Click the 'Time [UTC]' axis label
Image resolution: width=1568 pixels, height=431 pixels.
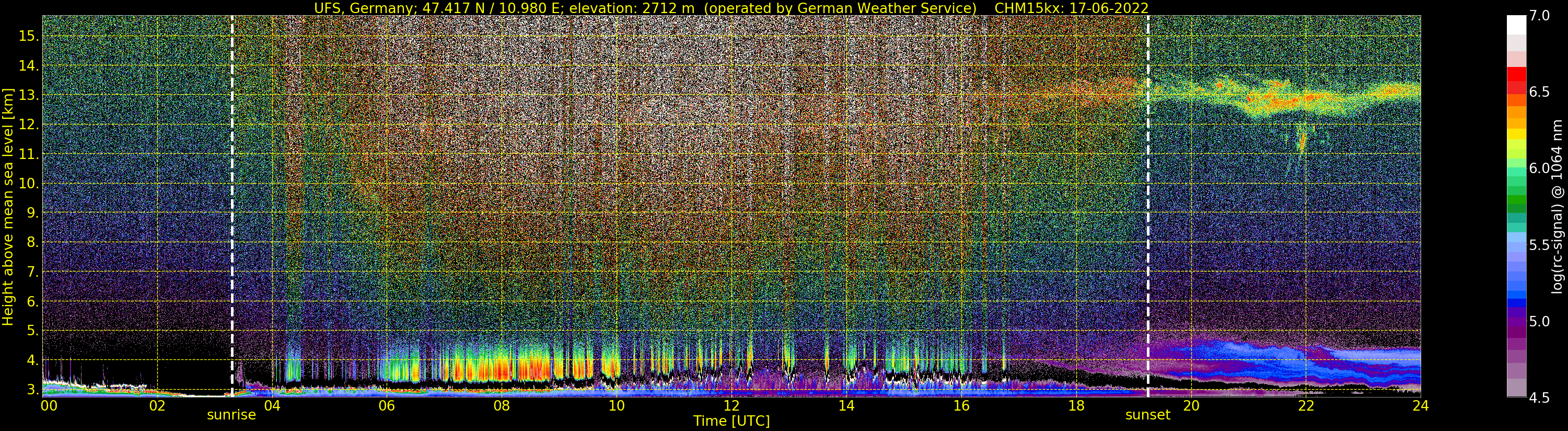tap(731, 421)
